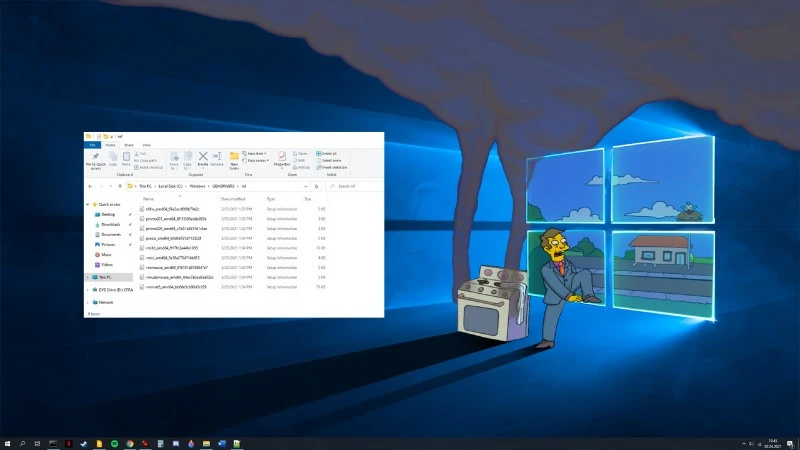
Task: Switch to the Share ribbon tab
Action: coord(129,145)
